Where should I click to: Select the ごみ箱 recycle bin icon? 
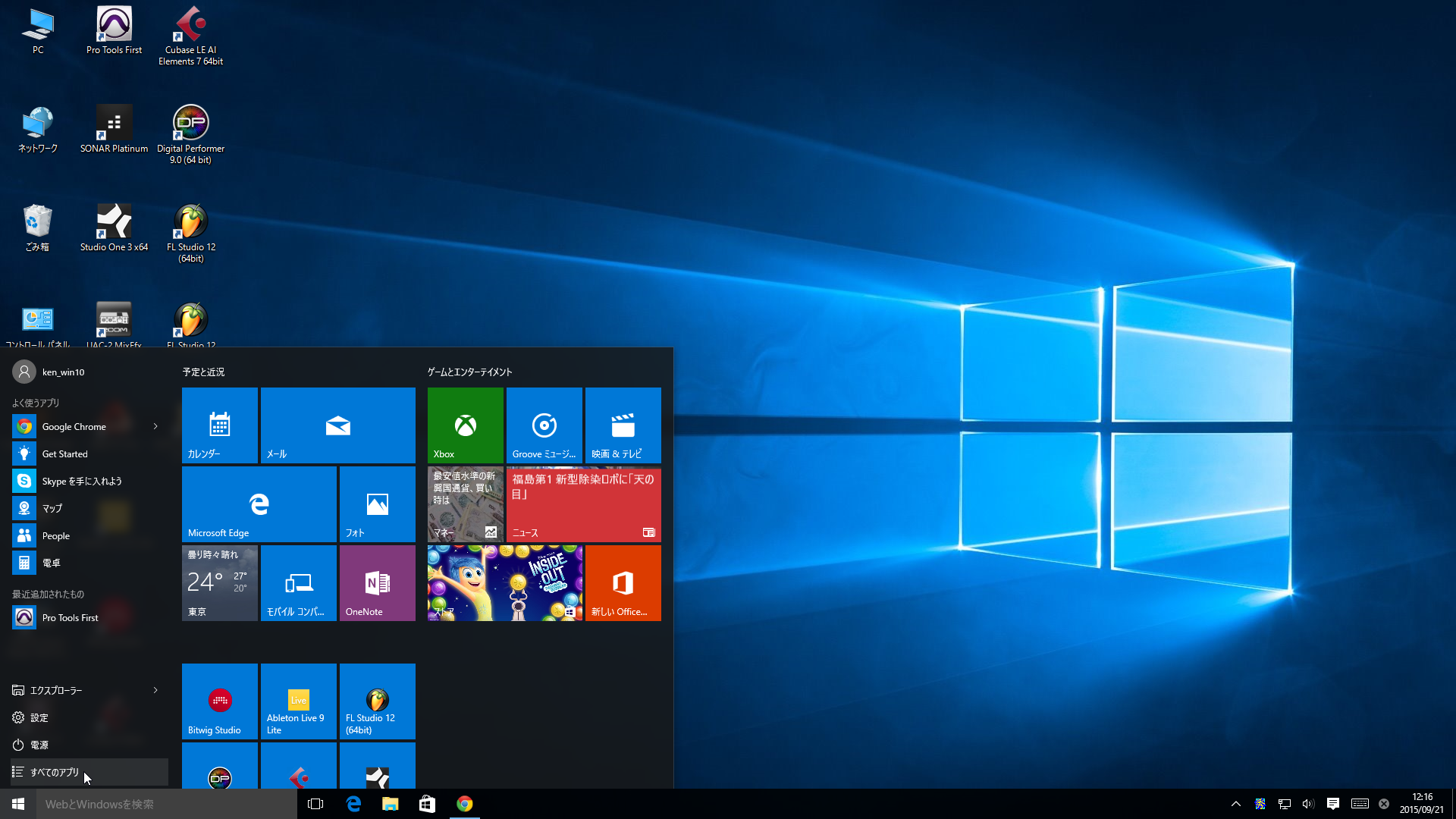pyautogui.click(x=38, y=227)
